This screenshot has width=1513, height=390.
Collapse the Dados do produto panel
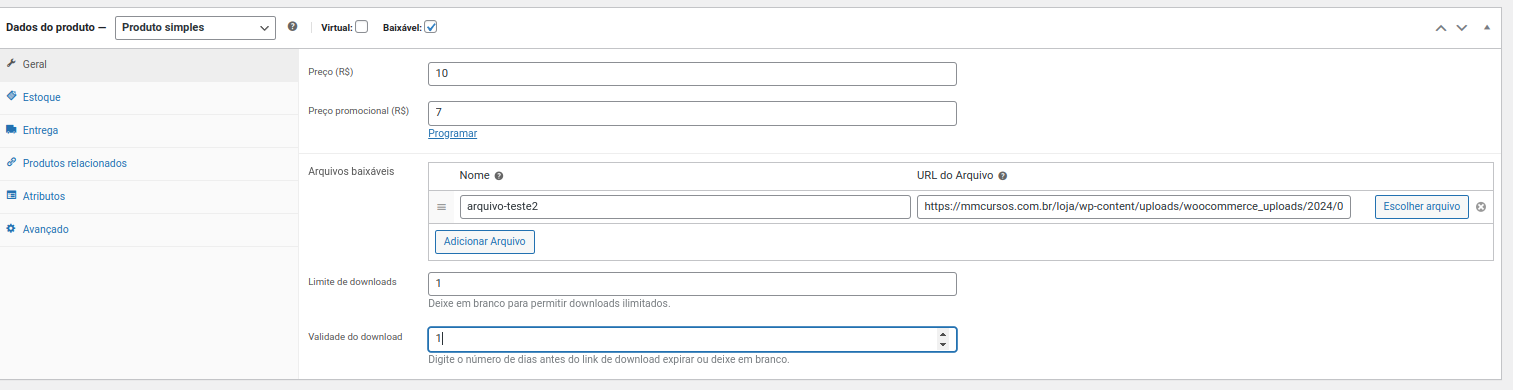pos(1487,27)
